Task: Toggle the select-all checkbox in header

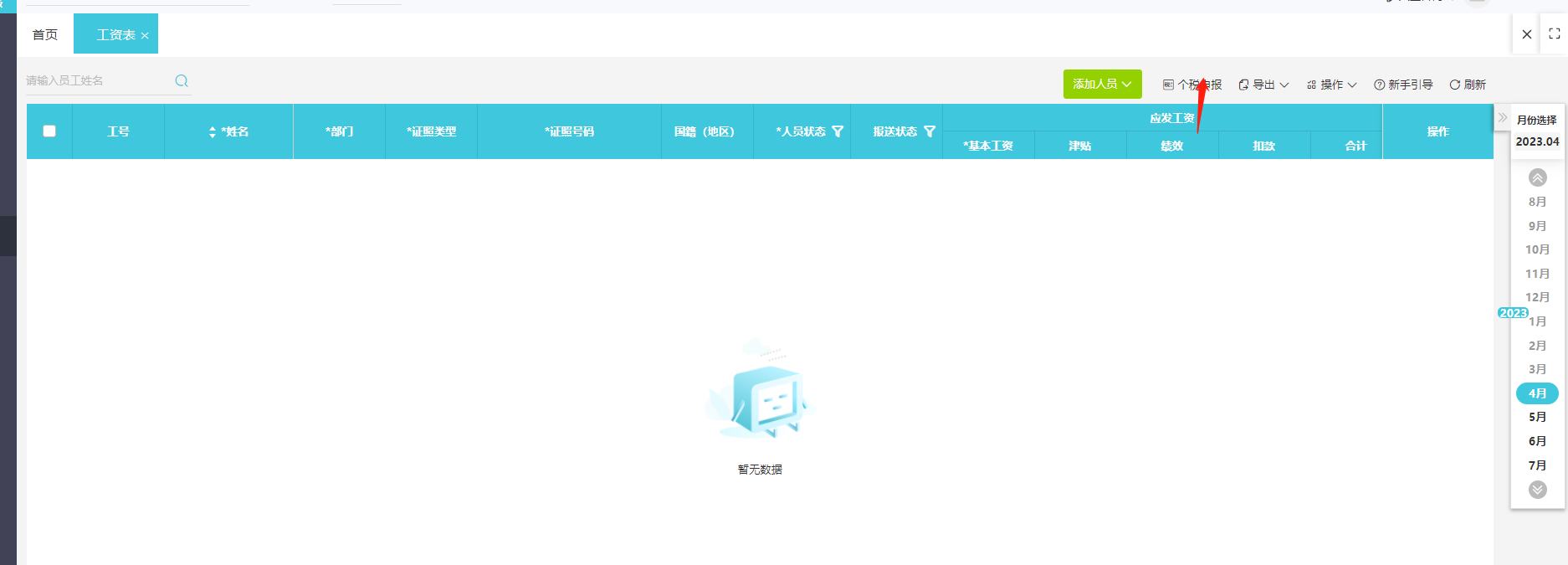Action: pos(49,131)
